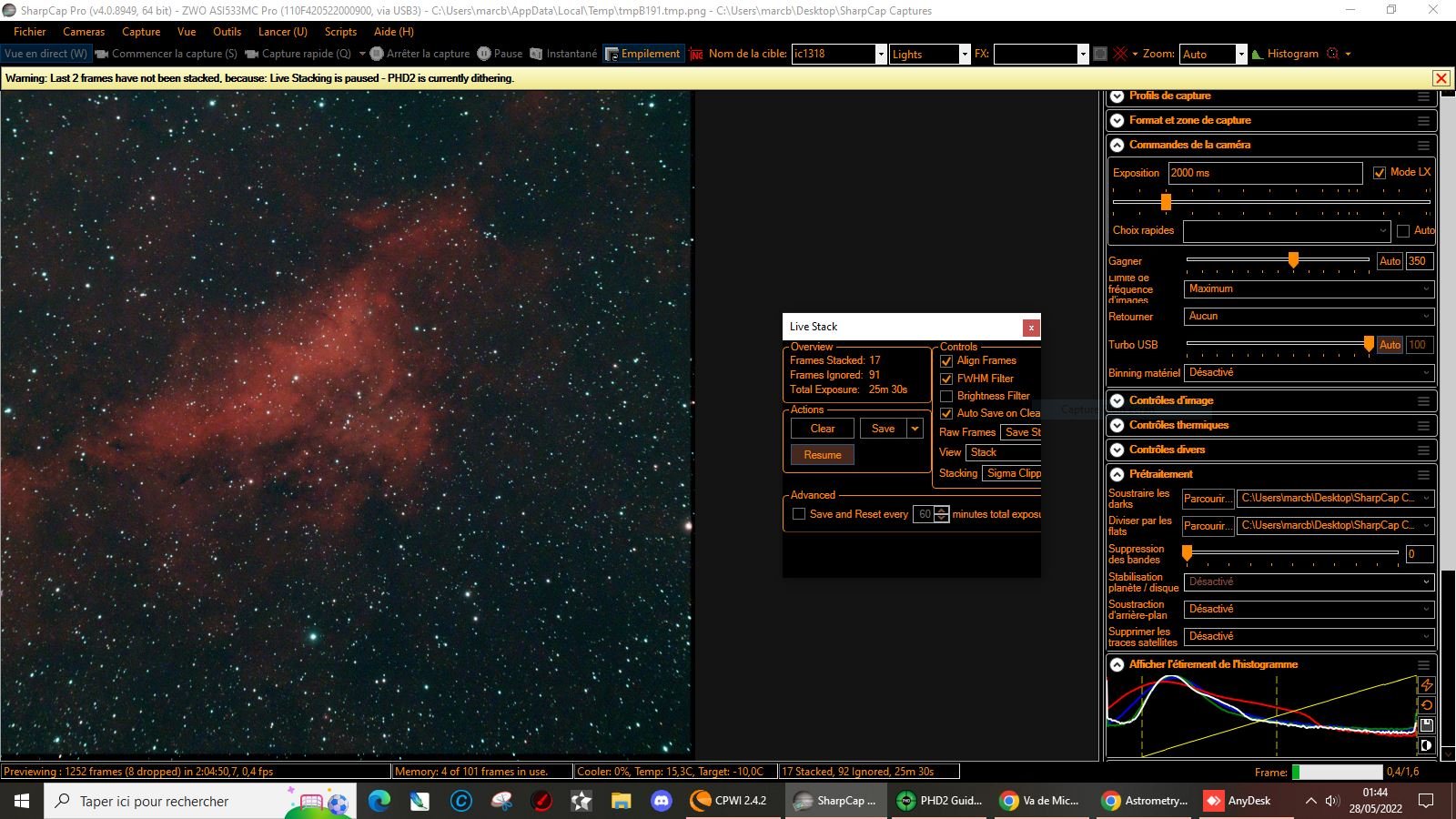Open the panel menu for Commandes de la caméra
This screenshot has height=819, width=1456.
click(x=1423, y=146)
